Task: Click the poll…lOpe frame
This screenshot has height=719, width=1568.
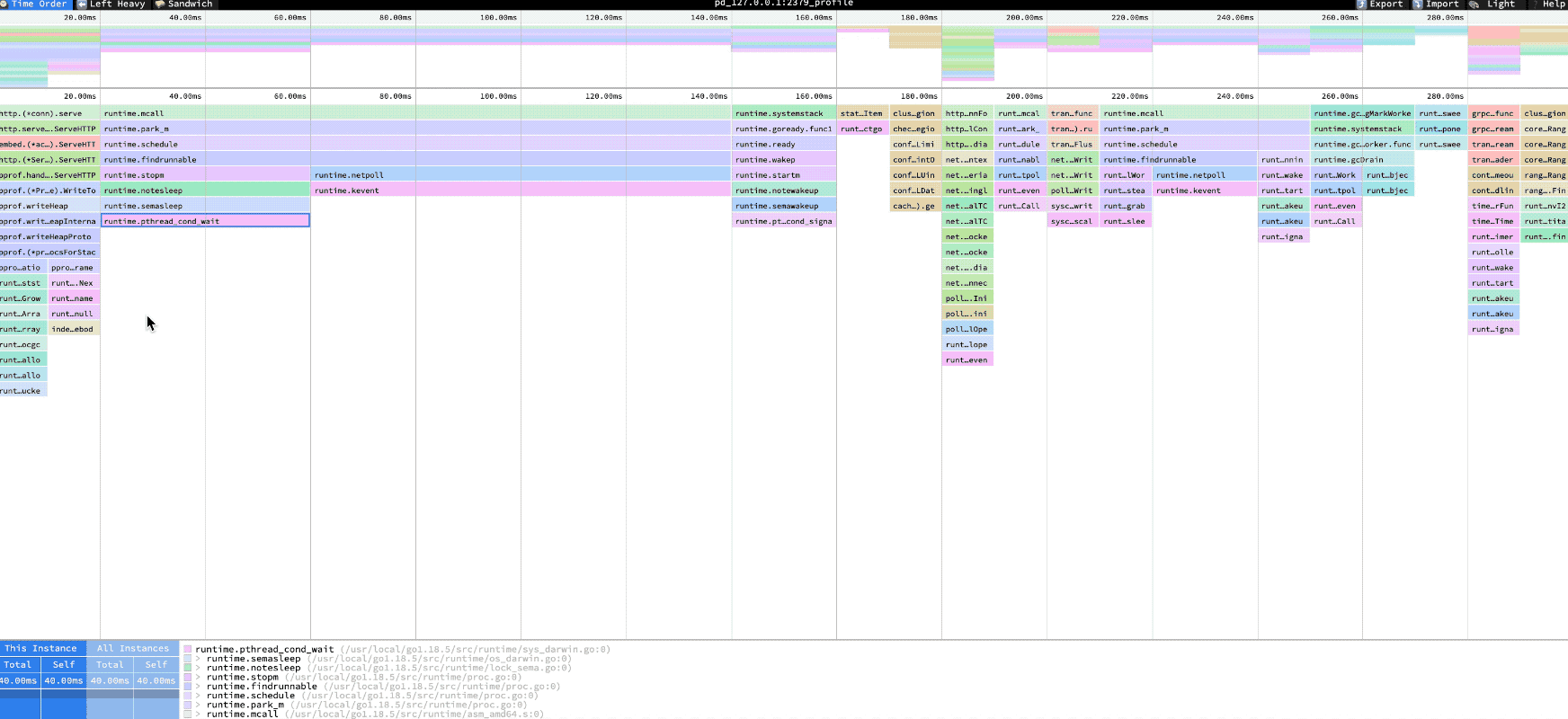Action: point(967,329)
